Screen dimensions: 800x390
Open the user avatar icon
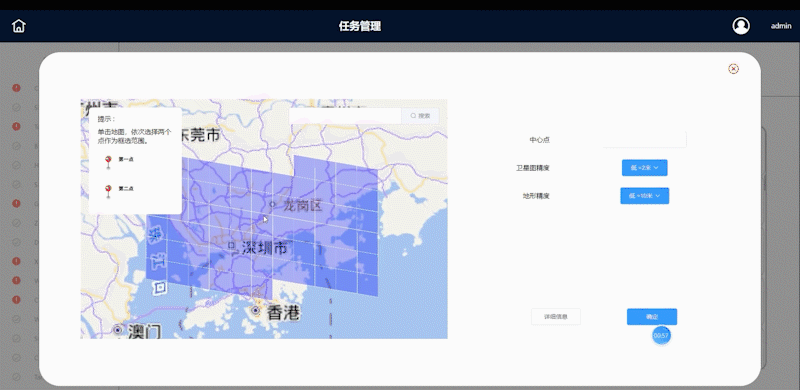tap(741, 26)
